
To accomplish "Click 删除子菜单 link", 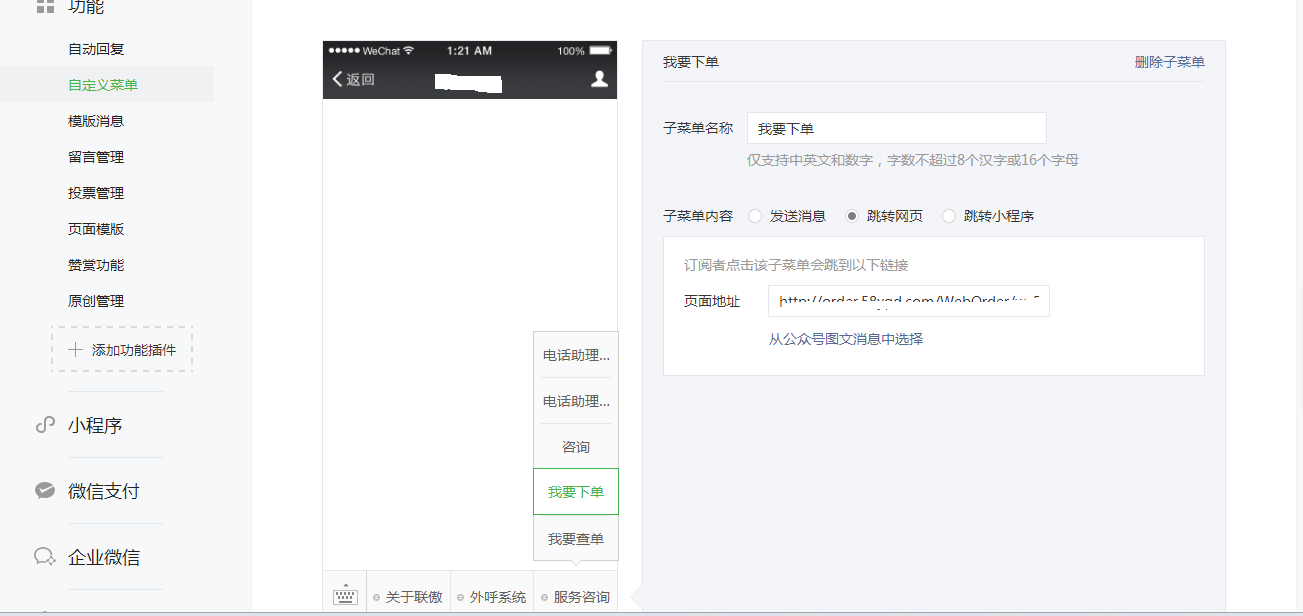I will point(1170,62).
